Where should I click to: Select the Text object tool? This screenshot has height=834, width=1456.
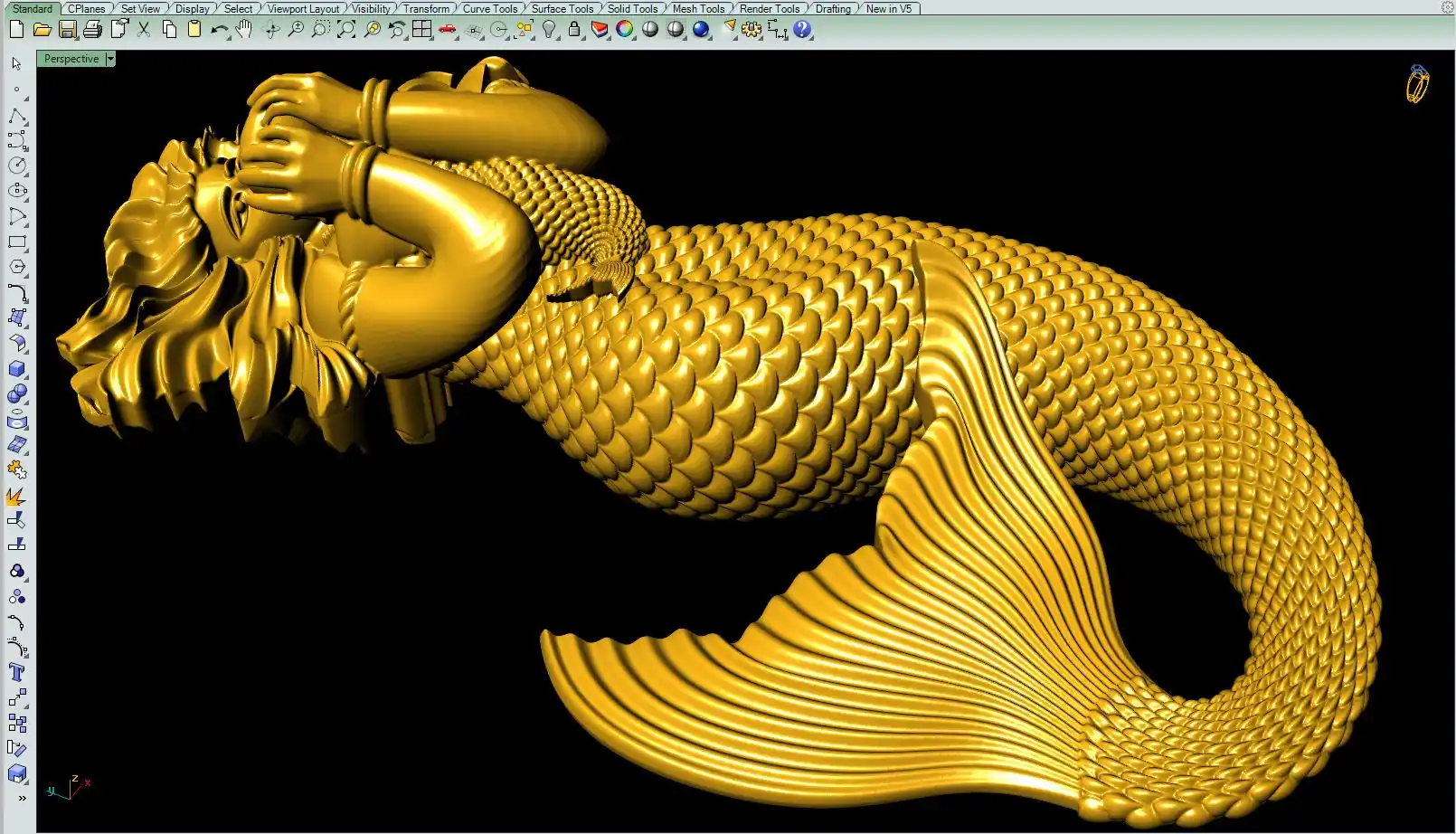pyautogui.click(x=17, y=672)
